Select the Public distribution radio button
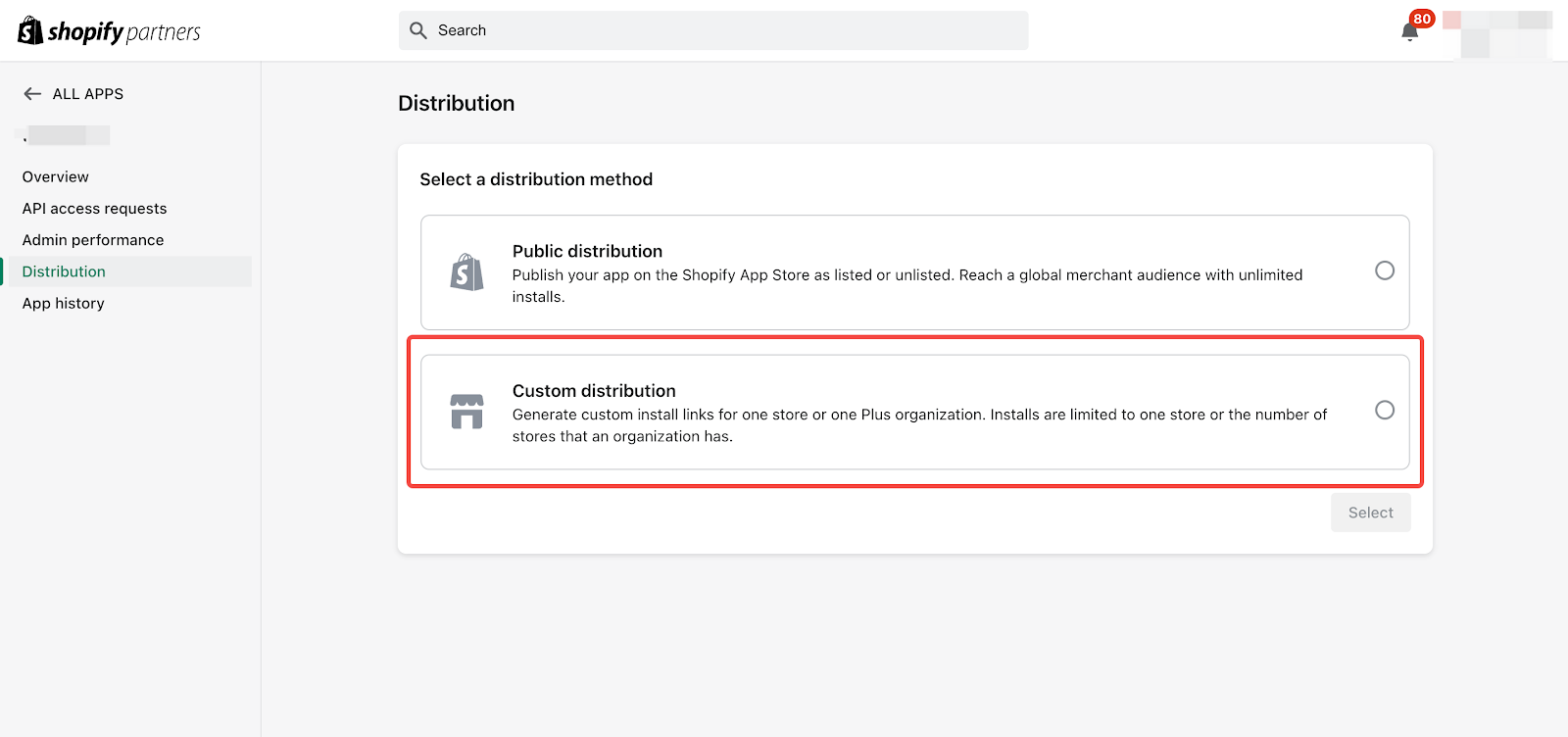This screenshot has height=737, width=1568. 1384,270
